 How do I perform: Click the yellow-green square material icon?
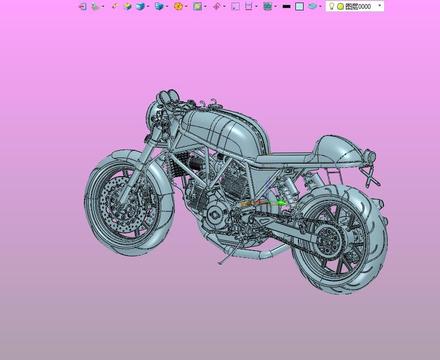[x=198, y=6]
